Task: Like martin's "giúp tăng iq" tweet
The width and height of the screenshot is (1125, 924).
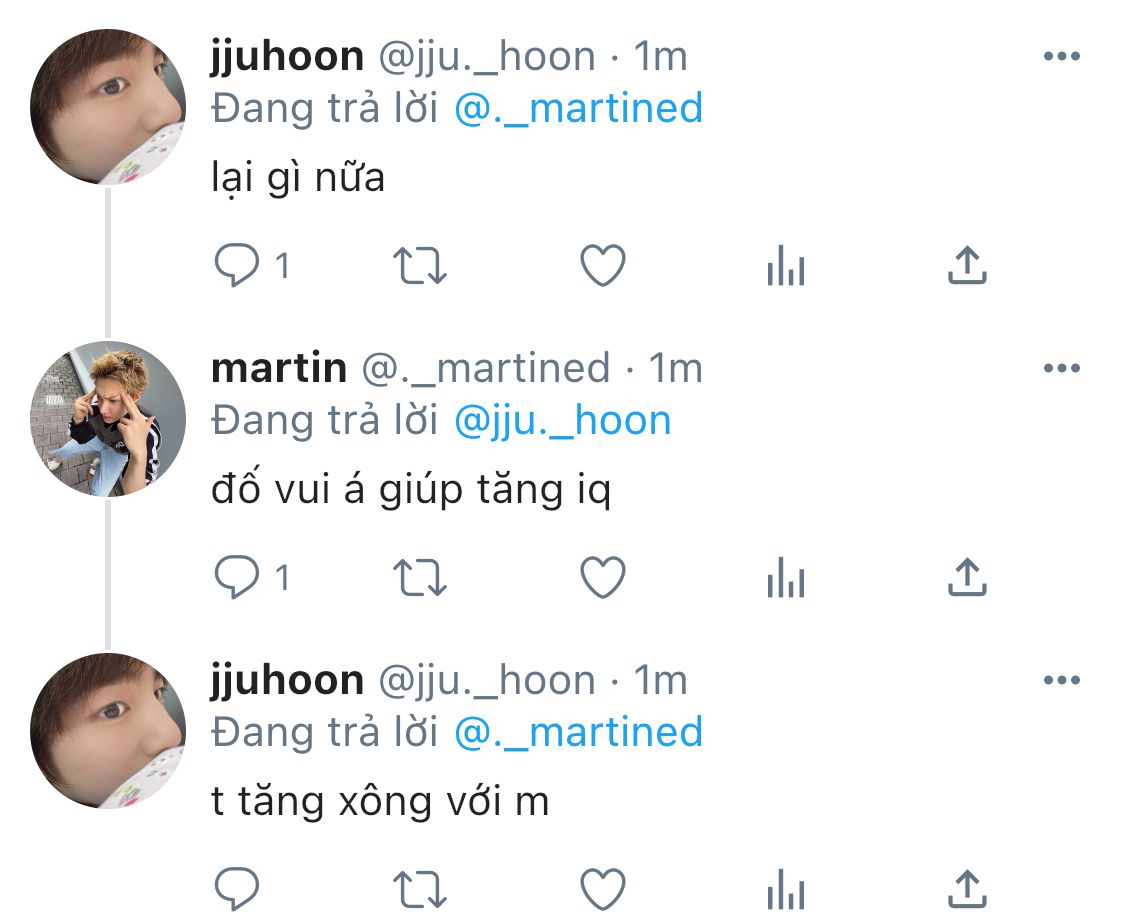Action: 603,578
